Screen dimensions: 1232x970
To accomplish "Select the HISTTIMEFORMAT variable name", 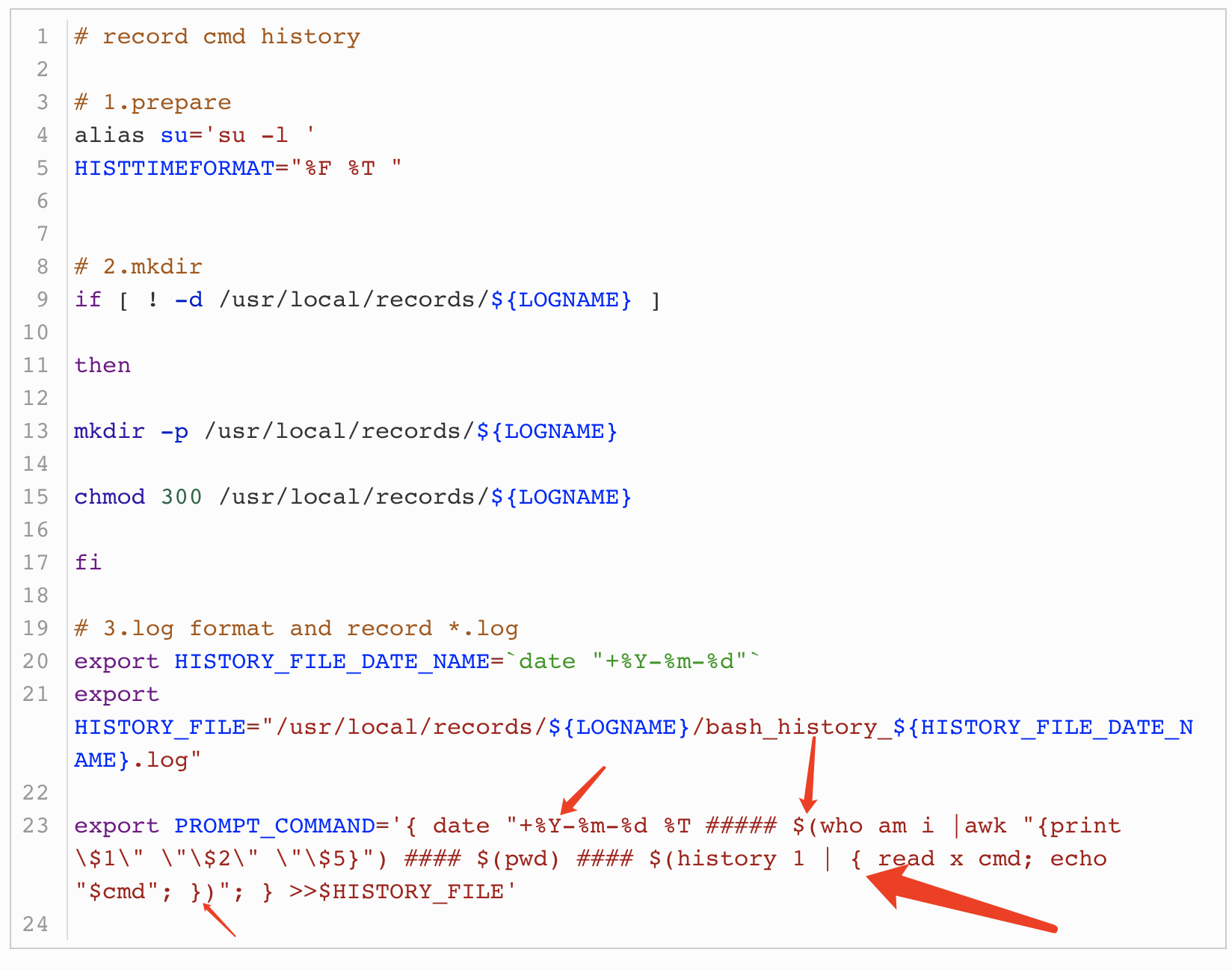I will [x=174, y=168].
